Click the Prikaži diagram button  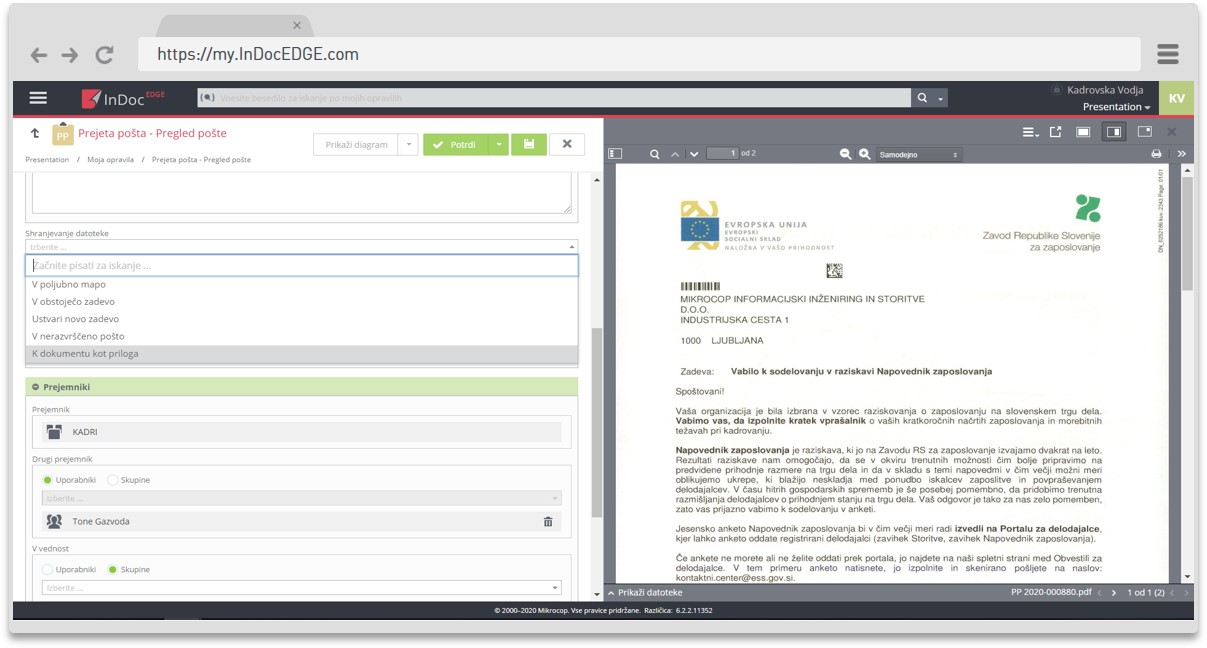click(356, 145)
